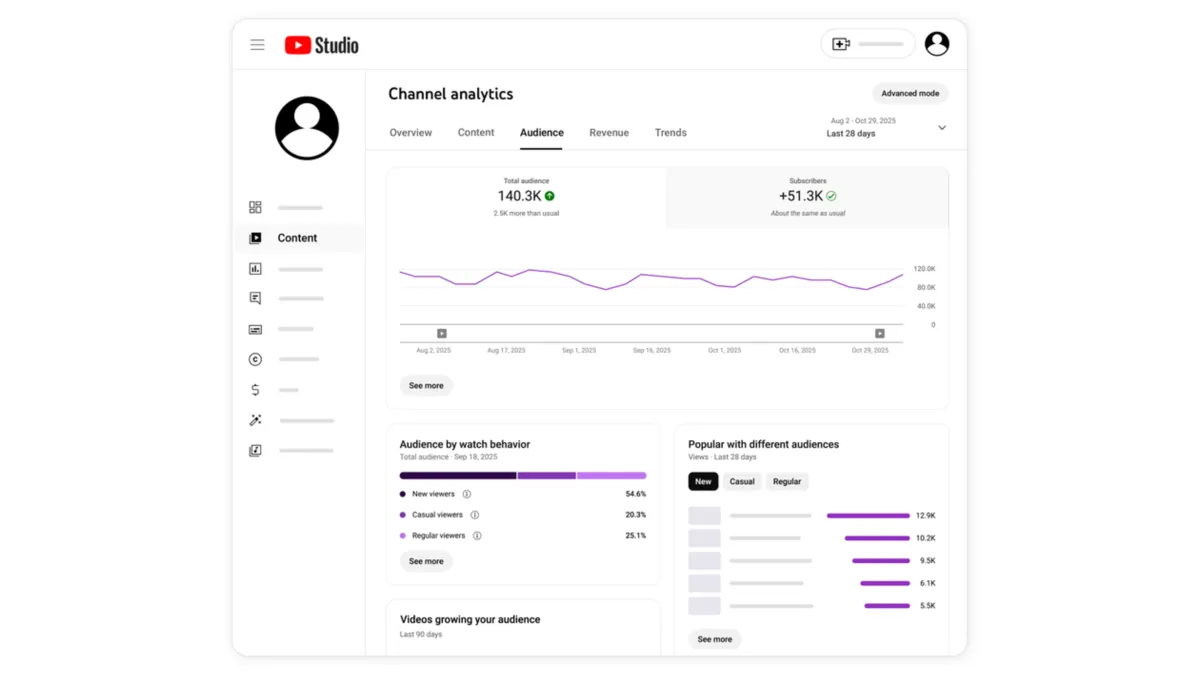Enable the Regular audience filter chip
1200x675 pixels.
[x=787, y=481]
